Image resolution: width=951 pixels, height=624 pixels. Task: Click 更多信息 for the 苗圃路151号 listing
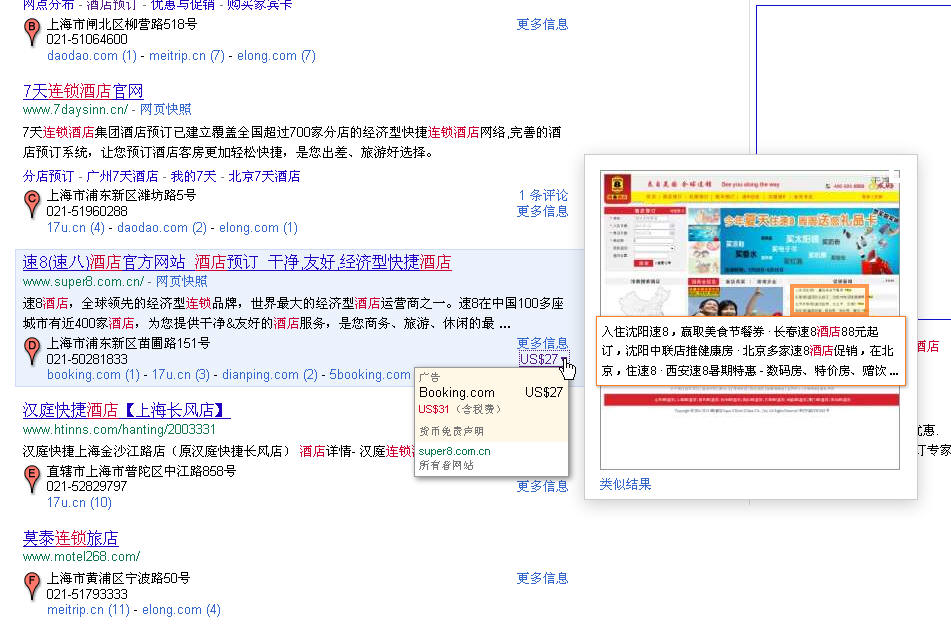tap(542, 343)
